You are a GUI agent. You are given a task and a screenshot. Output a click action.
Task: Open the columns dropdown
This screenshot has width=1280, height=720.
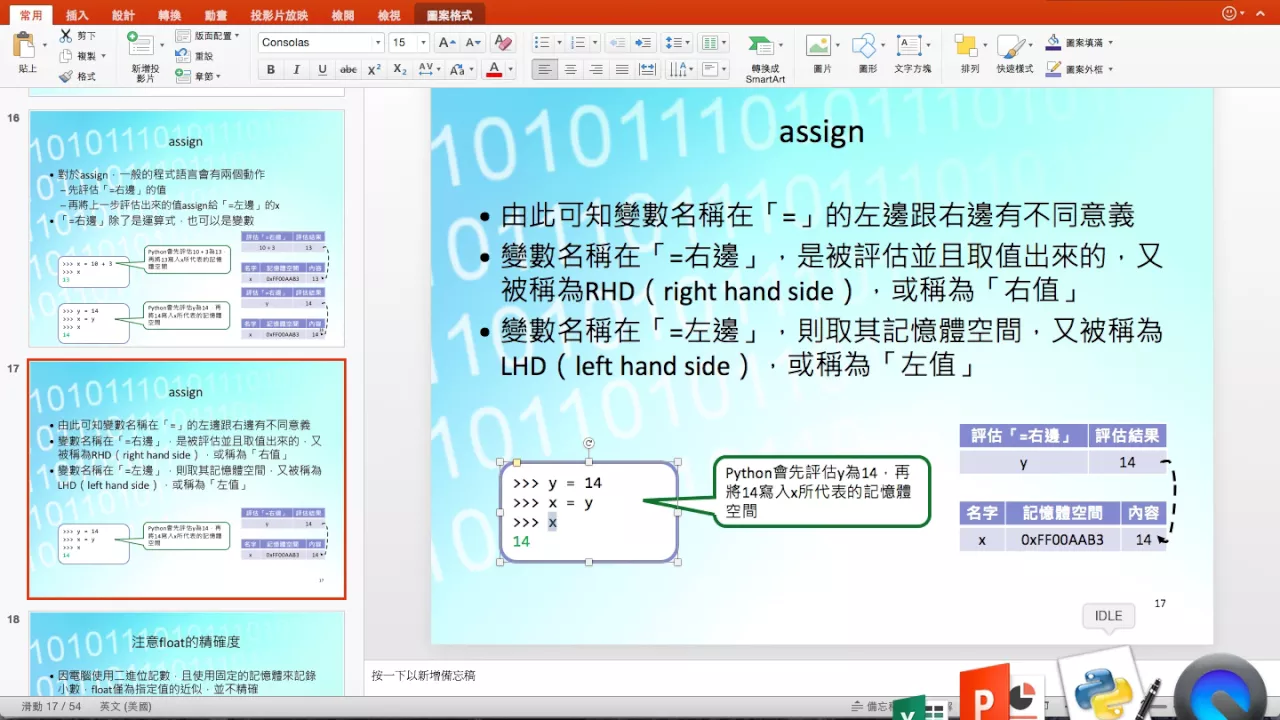pyautogui.click(x=713, y=43)
